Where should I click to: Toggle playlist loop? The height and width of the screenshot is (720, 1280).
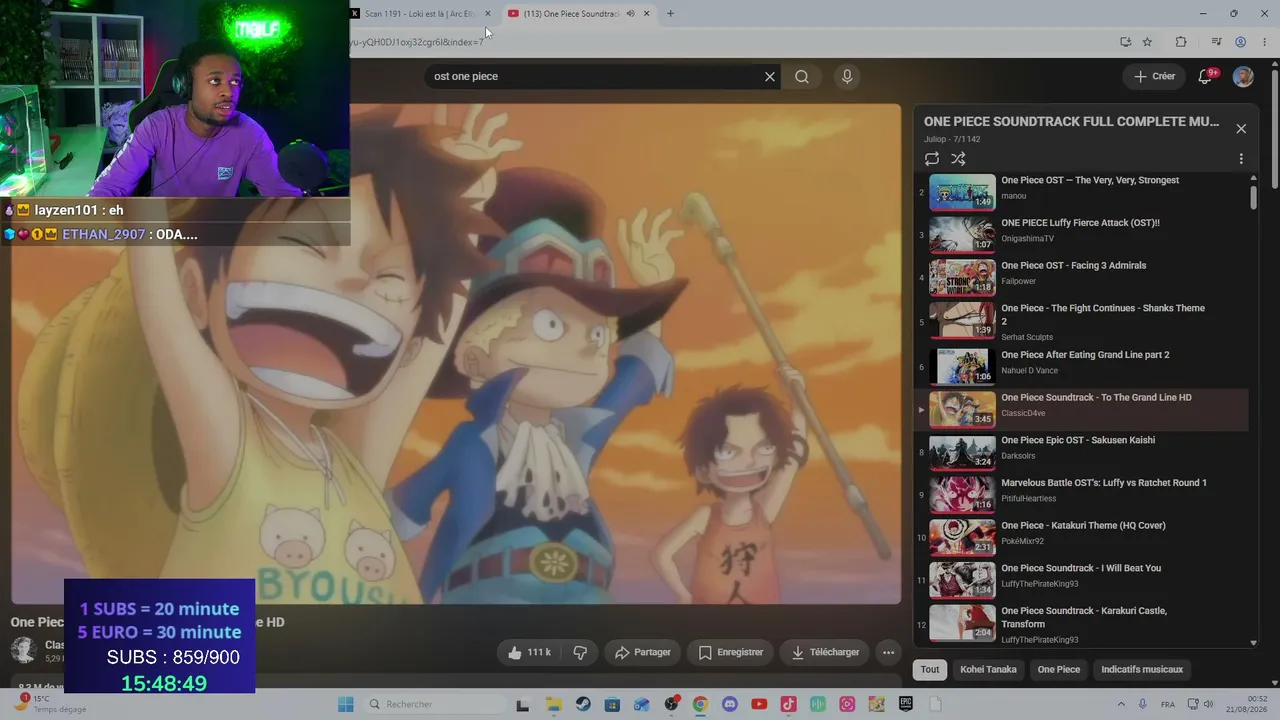pyautogui.click(x=932, y=159)
